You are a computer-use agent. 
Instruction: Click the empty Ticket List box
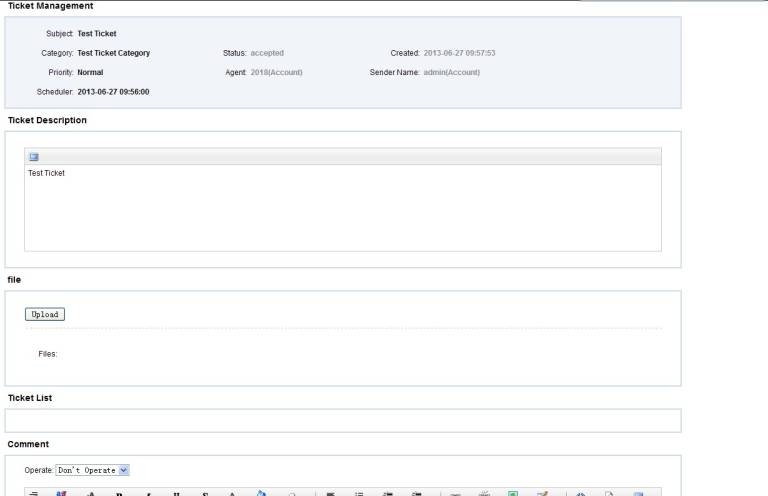pos(342,421)
